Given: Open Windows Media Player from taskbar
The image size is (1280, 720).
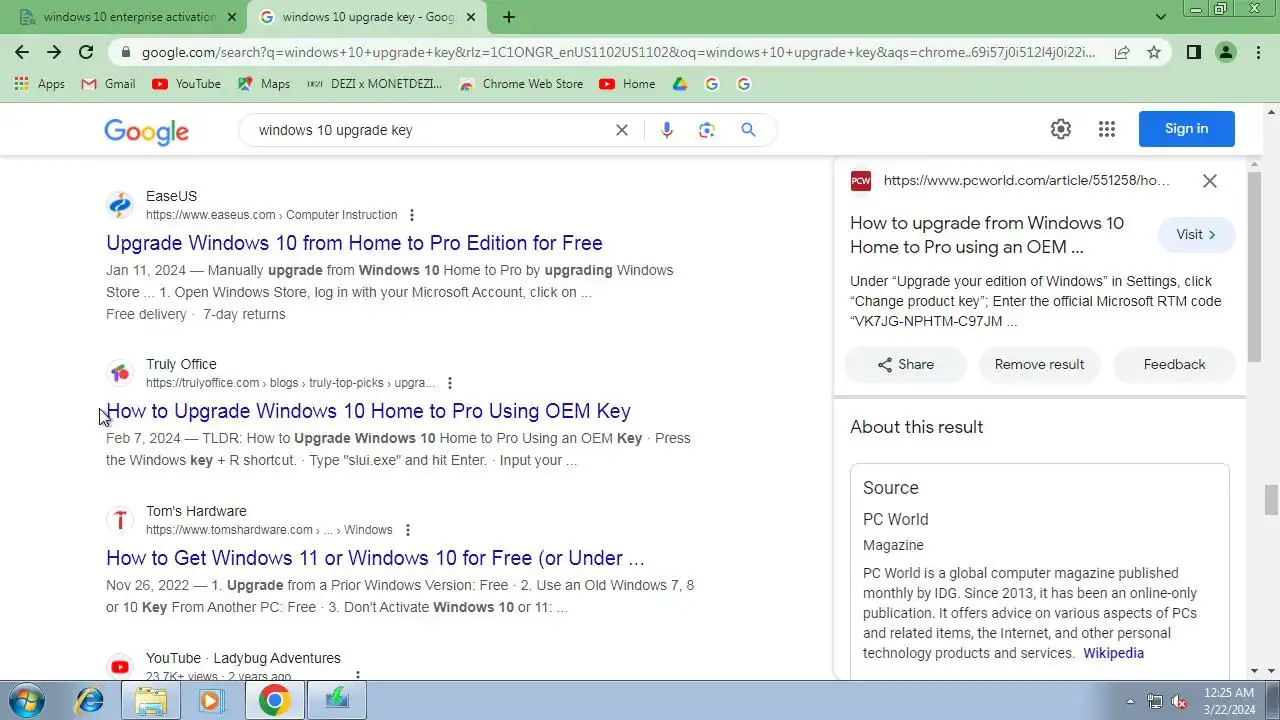Looking at the screenshot, I should [x=211, y=701].
